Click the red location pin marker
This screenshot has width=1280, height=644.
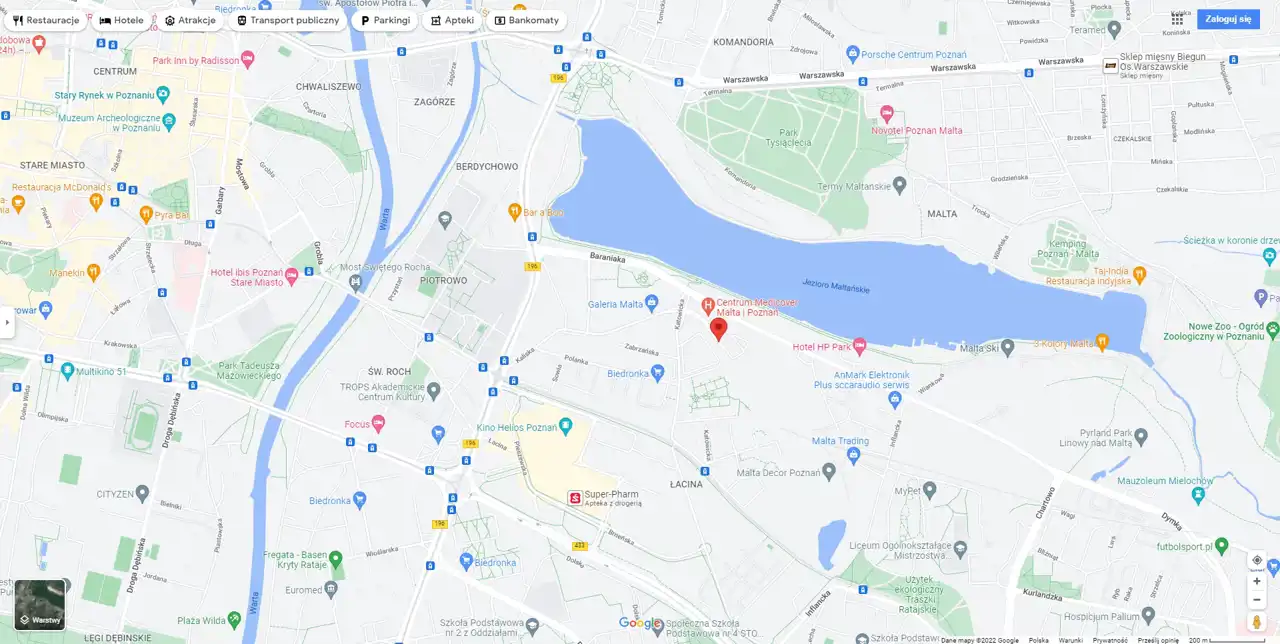(x=718, y=330)
